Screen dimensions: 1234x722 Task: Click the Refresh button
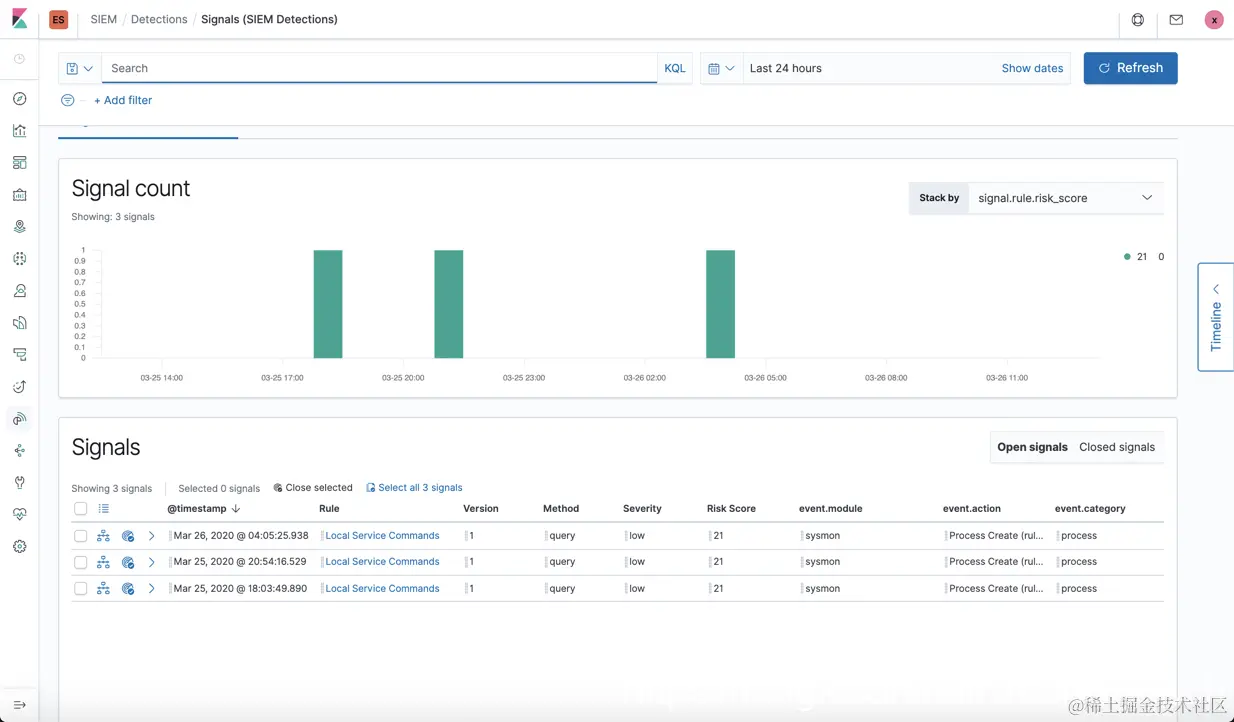(x=1130, y=68)
